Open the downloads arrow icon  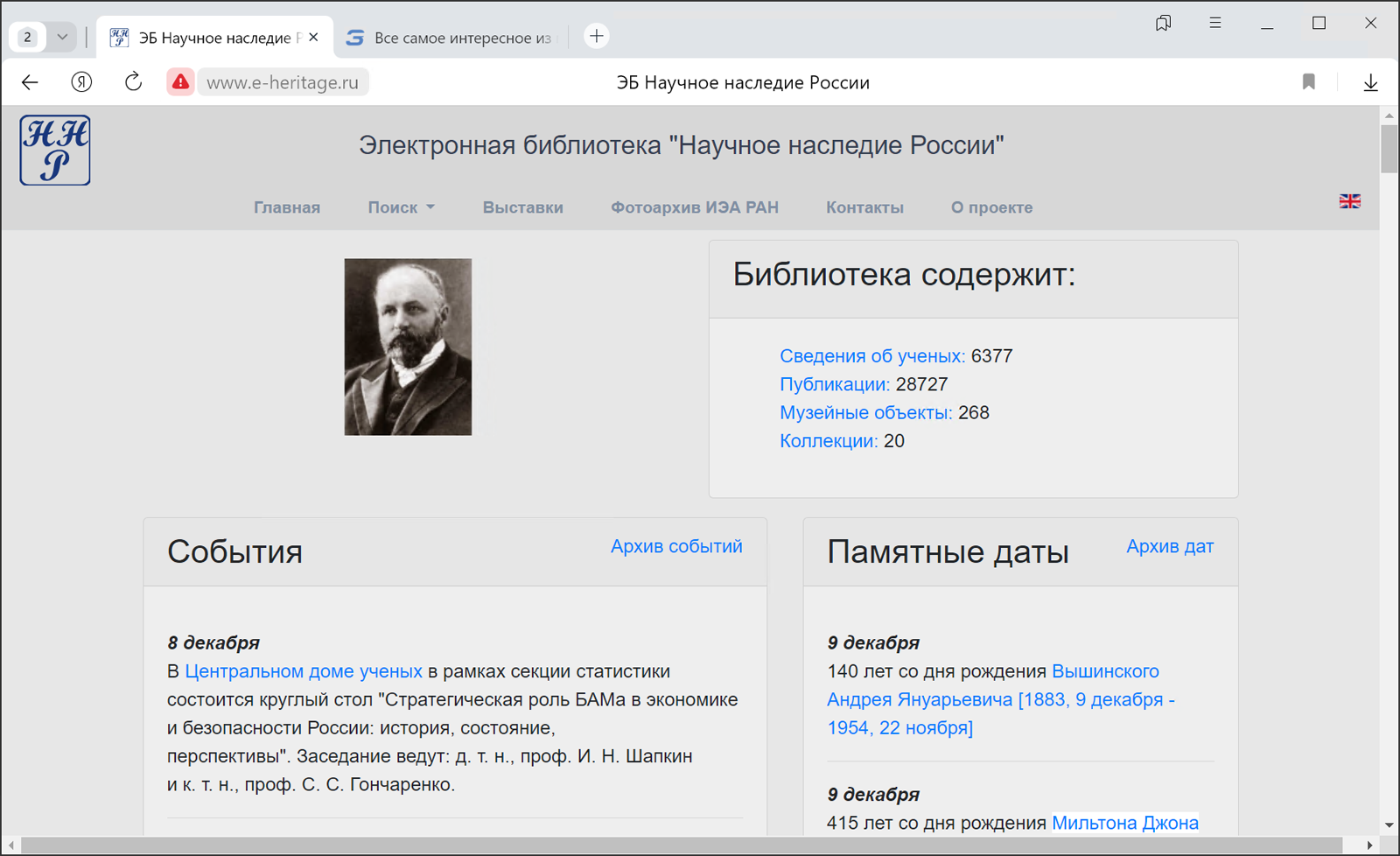click(x=1370, y=82)
